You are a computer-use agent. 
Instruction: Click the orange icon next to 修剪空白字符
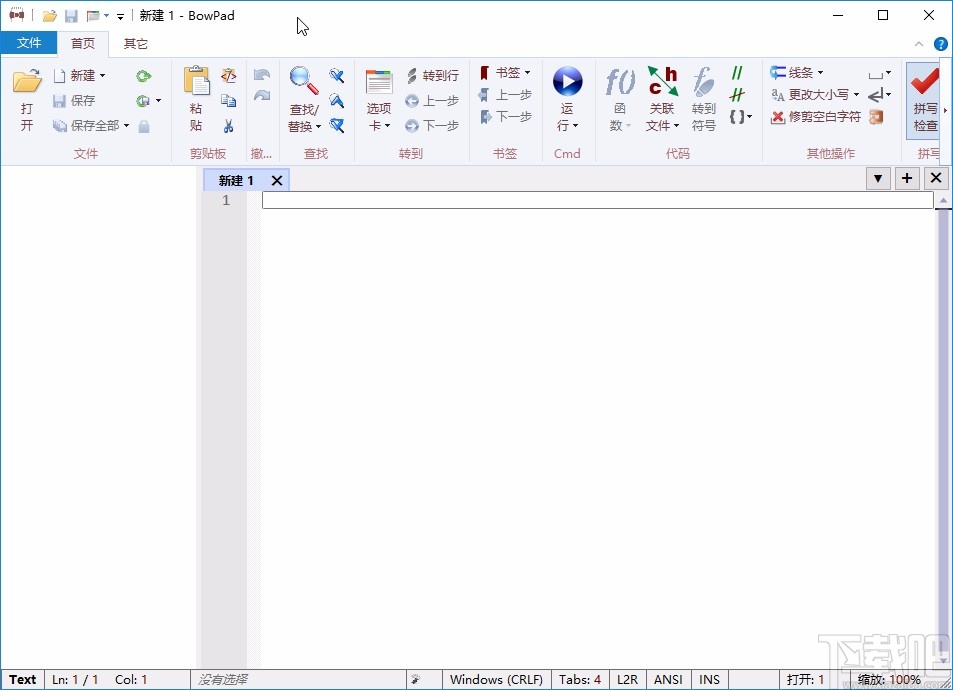pos(876,117)
